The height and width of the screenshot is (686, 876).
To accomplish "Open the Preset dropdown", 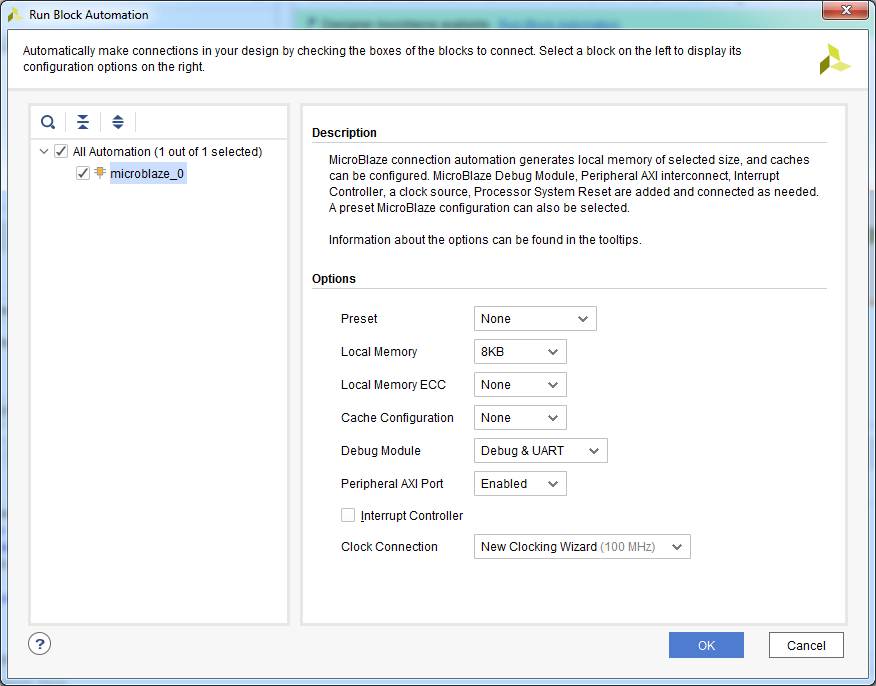I will pyautogui.click(x=535, y=318).
